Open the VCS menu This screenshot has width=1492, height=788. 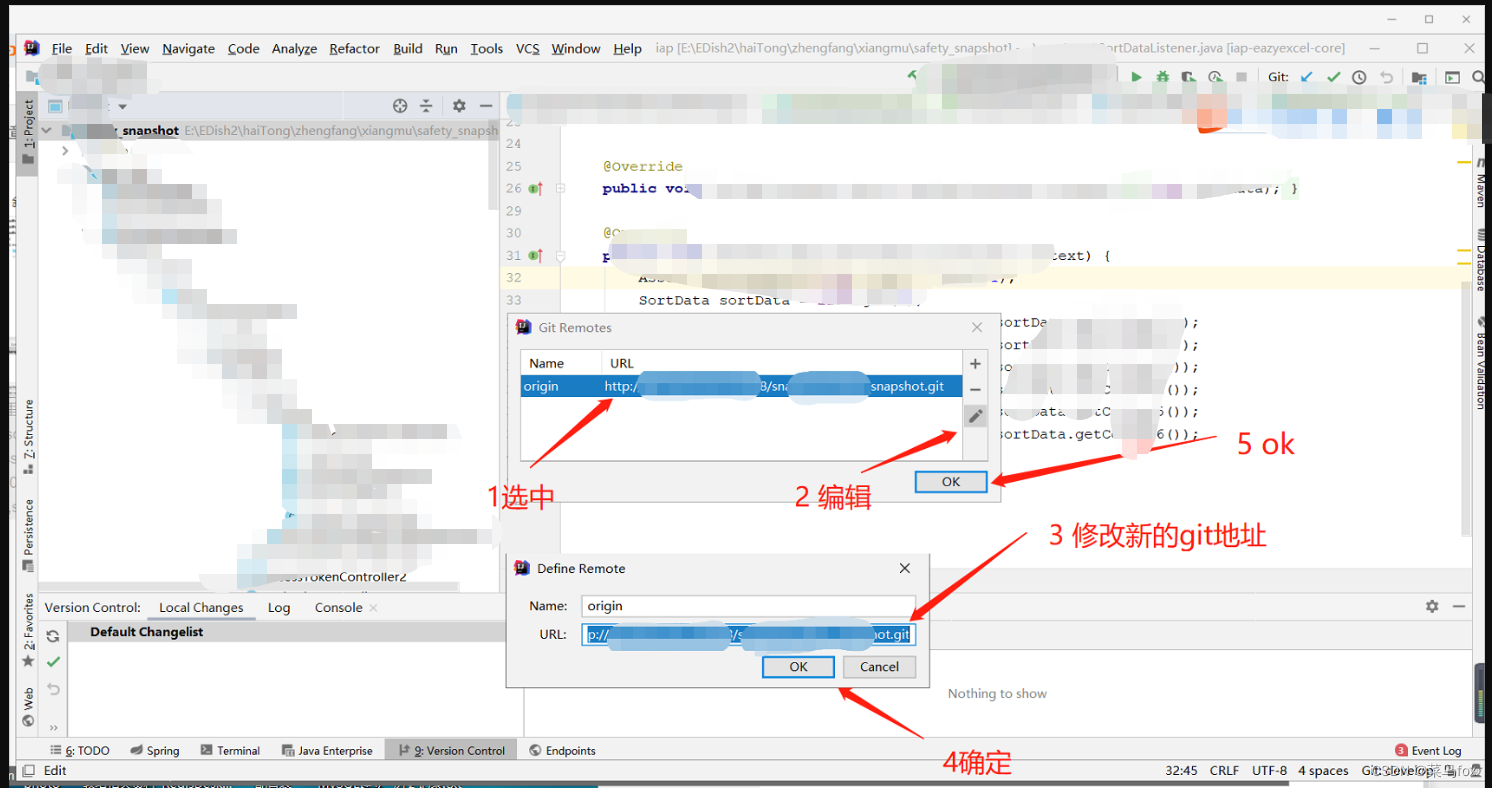527,48
